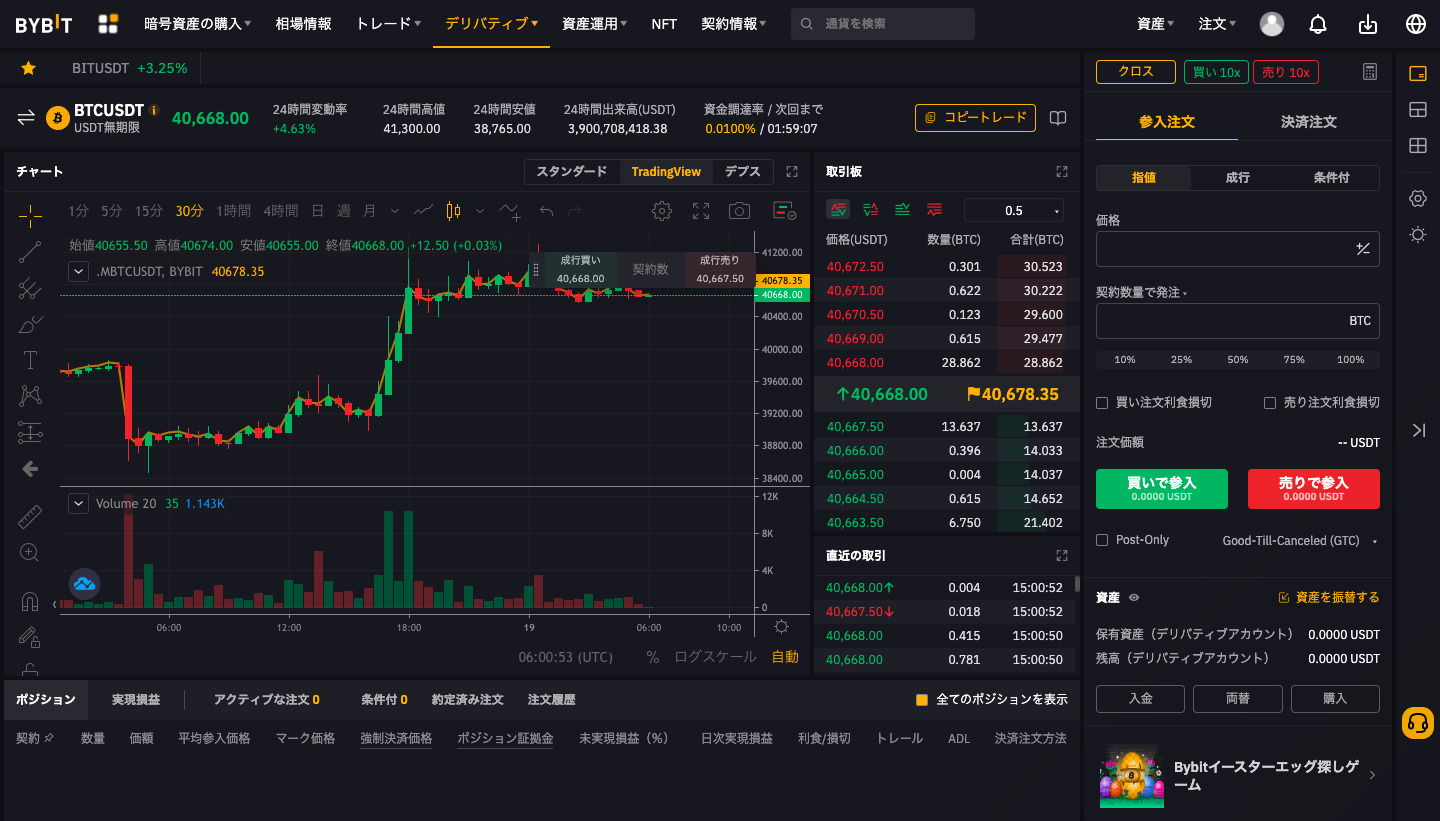
Task: Open chart settings gear icon
Action: click(x=661, y=211)
